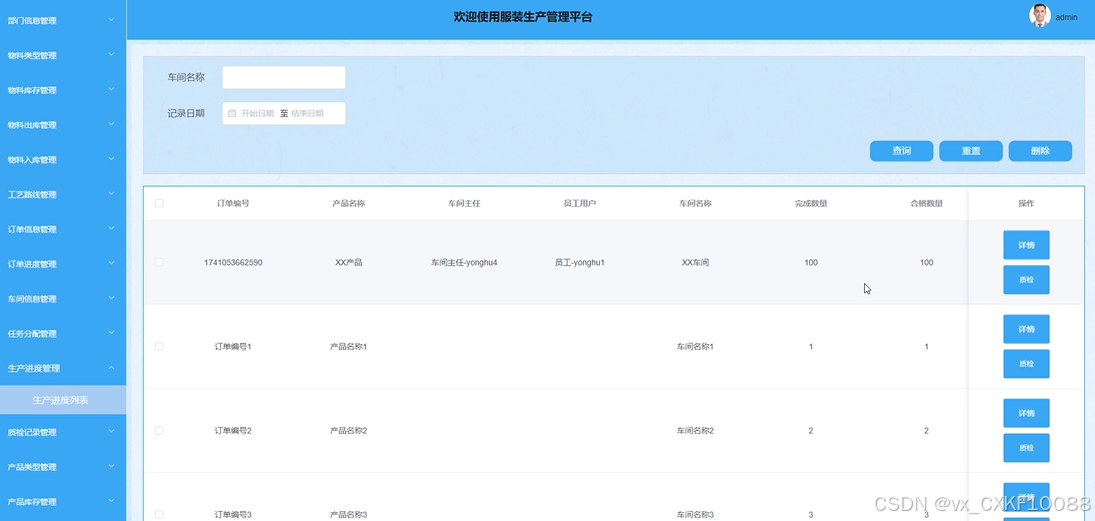Check the 订单编号1 row checkbox
Viewport: 1095px width, 521px height.
(159, 346)
